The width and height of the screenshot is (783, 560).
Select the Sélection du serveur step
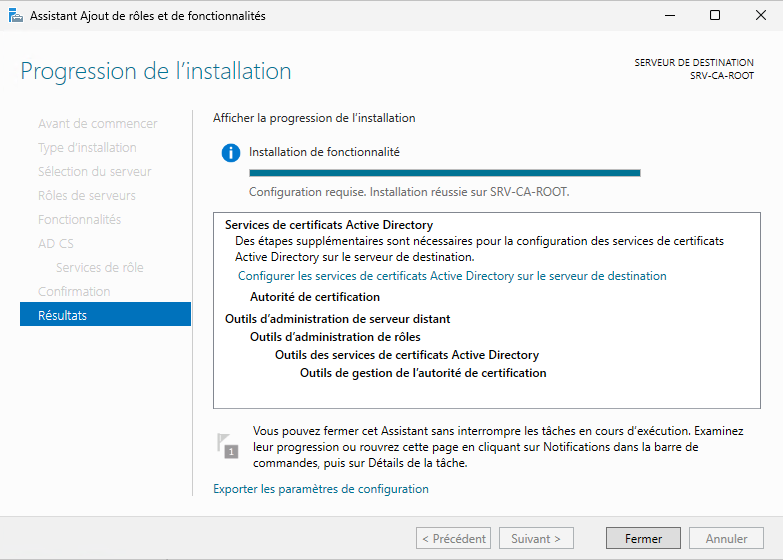[94, 171]
